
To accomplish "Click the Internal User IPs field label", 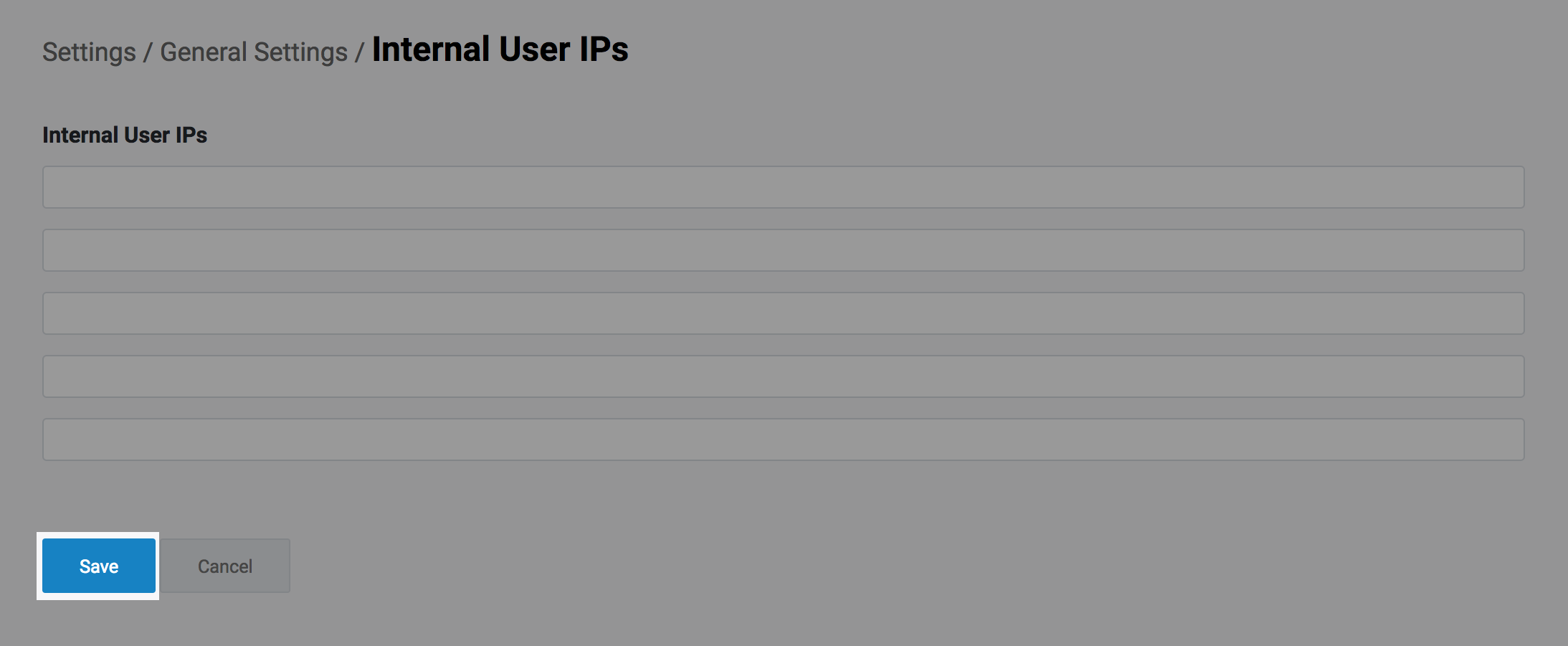I will 125,135.
